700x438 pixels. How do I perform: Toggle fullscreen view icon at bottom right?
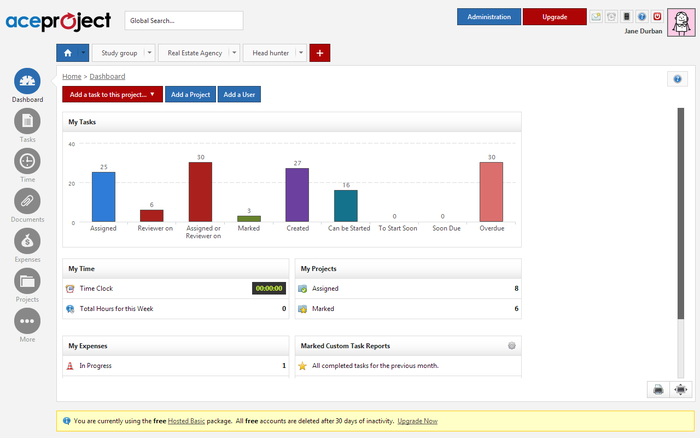681,390
